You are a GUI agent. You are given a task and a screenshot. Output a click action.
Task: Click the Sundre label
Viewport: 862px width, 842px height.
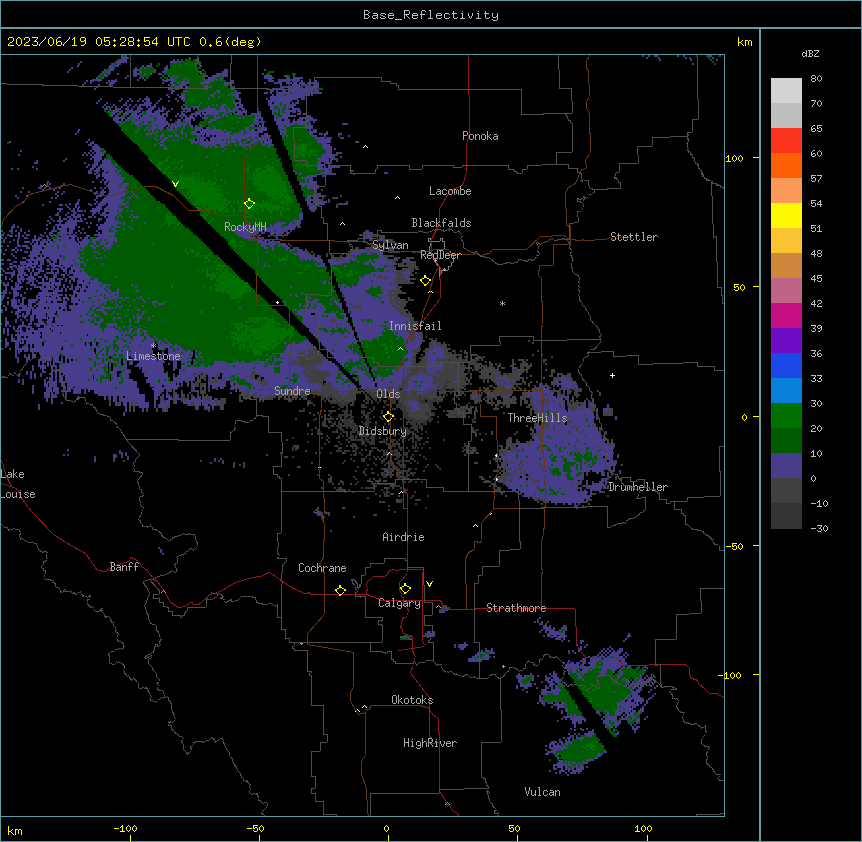tap(292, 391)
